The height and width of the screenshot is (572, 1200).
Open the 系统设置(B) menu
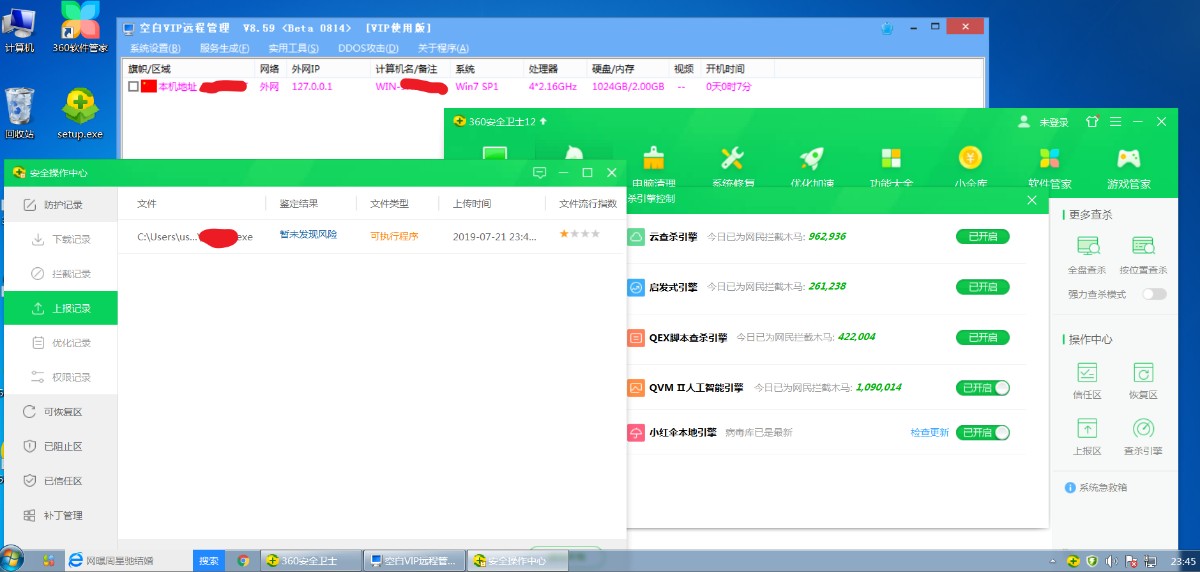click(155, 48)
